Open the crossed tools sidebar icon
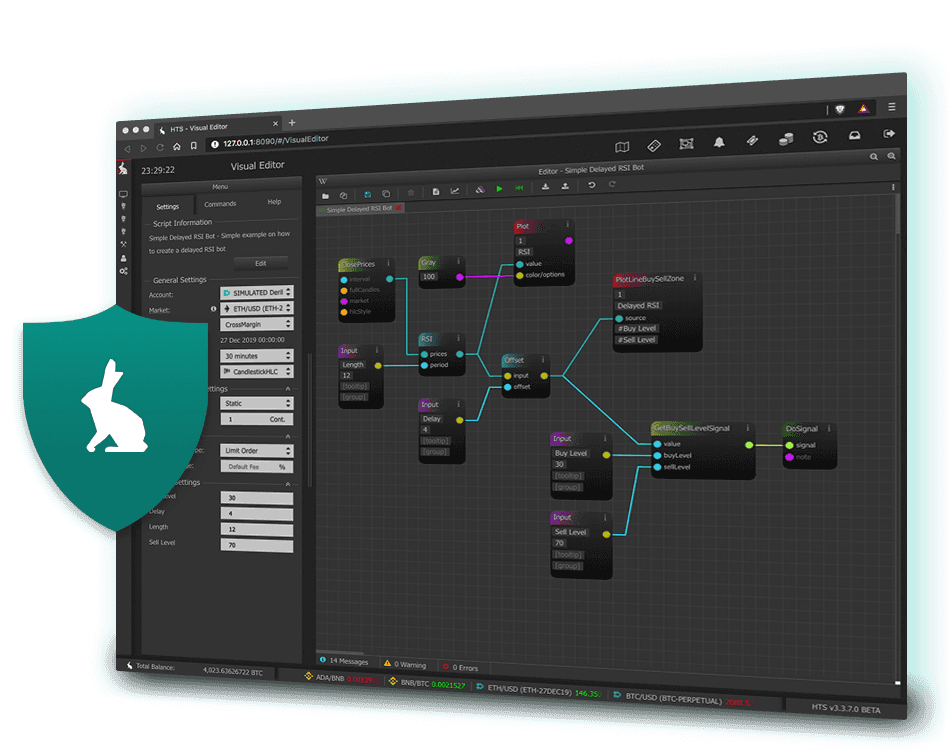 [124, 245]
